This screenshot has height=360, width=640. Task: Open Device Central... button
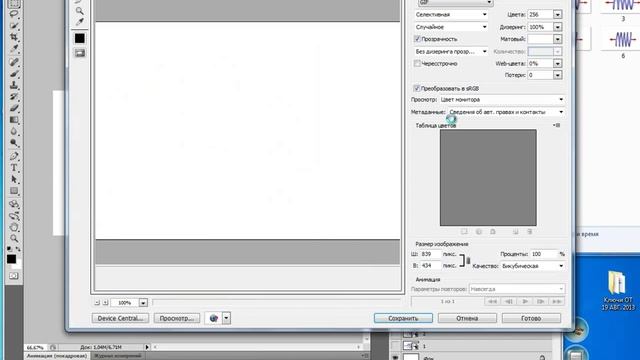click(120, 318)
